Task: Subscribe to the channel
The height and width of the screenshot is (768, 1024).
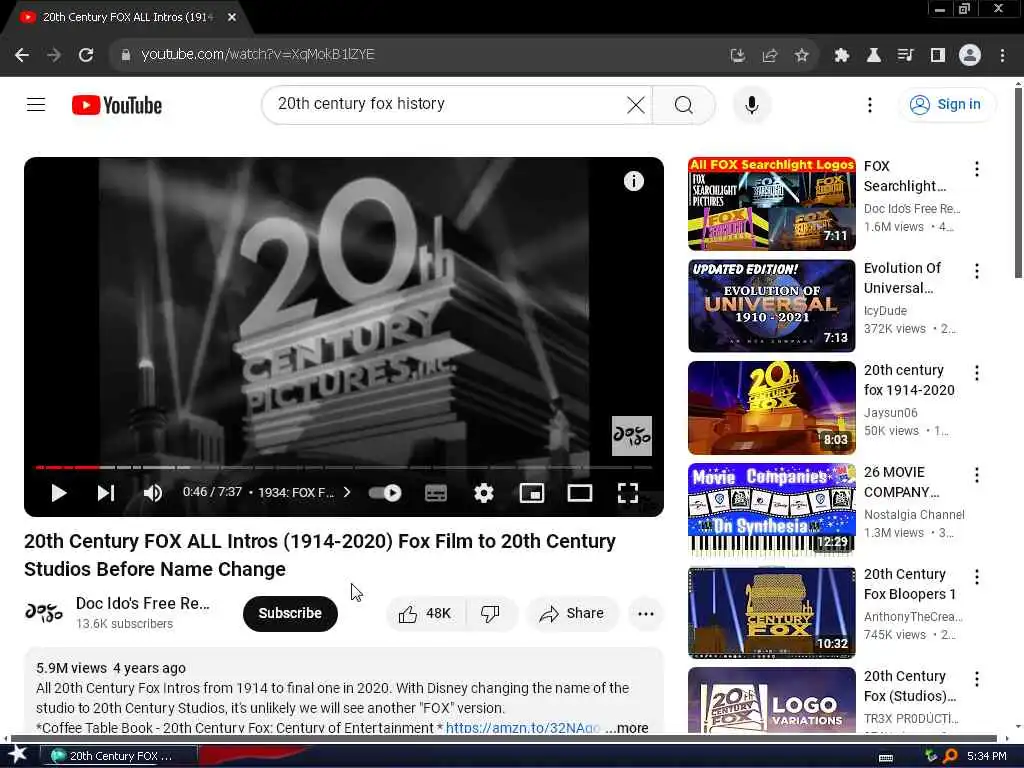Action: 290,613
